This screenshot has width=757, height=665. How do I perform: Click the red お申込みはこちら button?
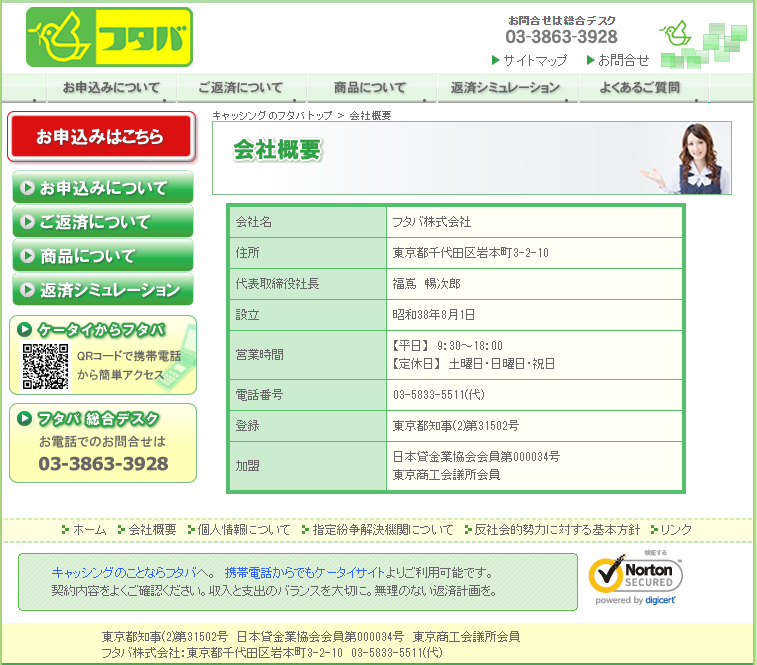pos(101,137)
